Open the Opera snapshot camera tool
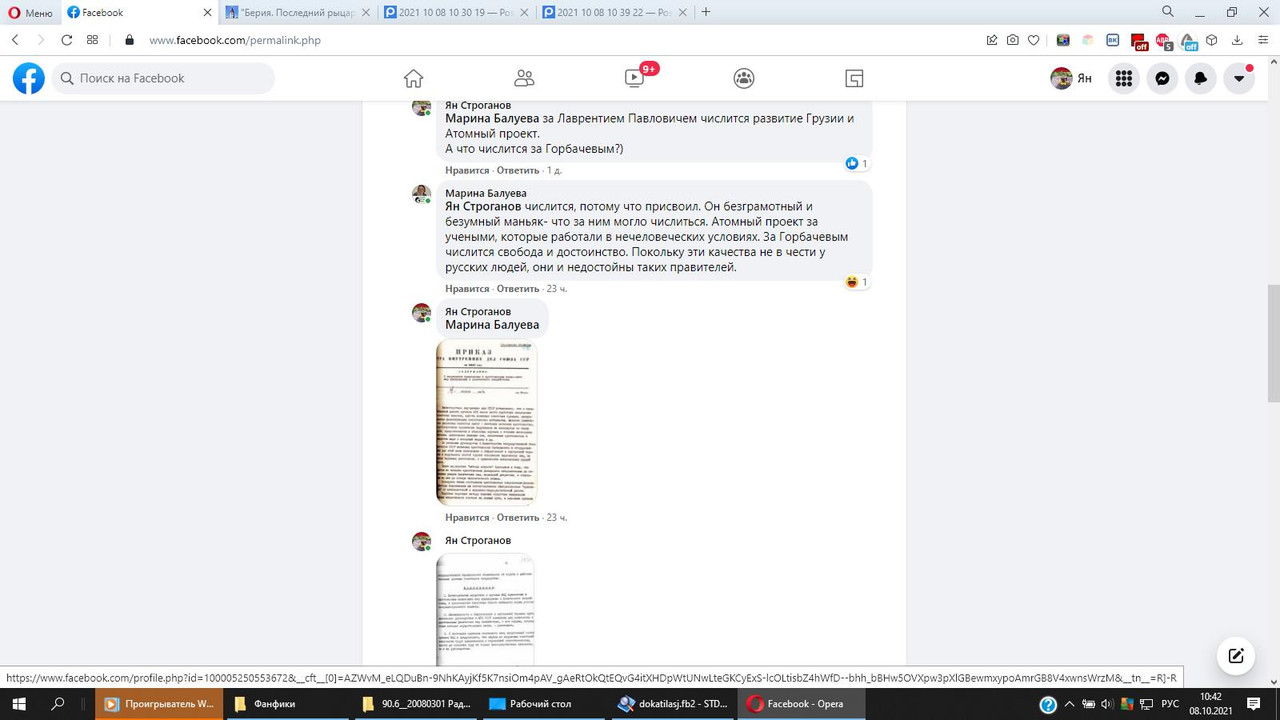This screenshot has width=1280, height=720. point(1013,40)
